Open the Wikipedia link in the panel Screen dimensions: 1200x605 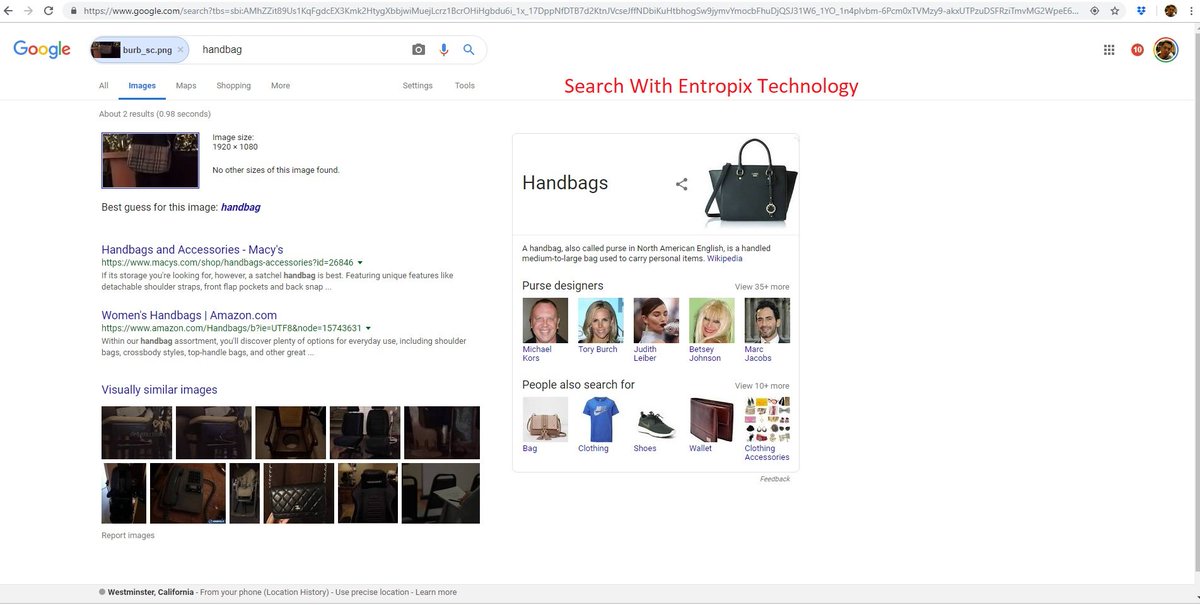(x=724, y=258)
